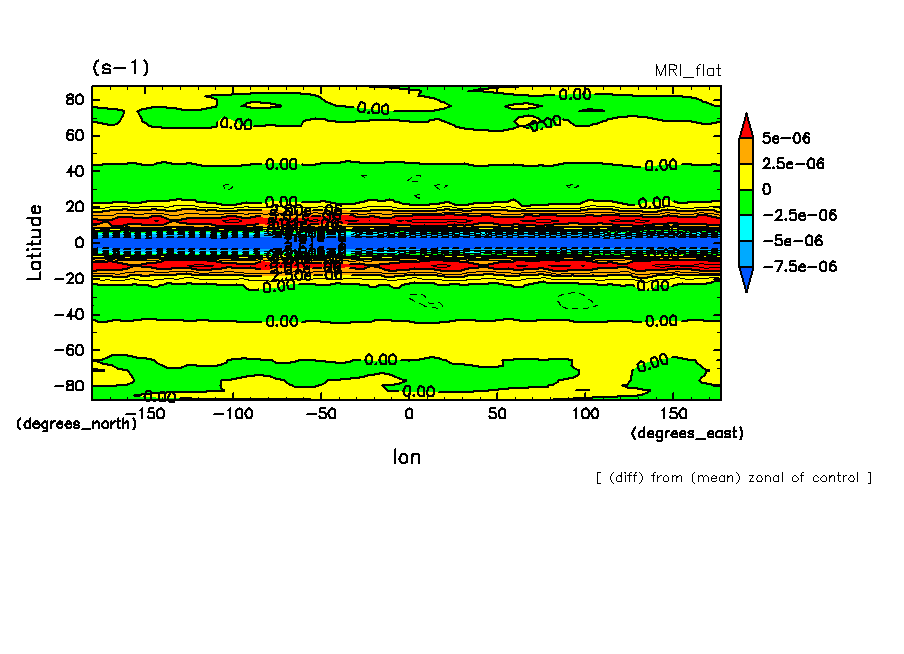Click the latitude tick label 40

[x=74, y=171]
